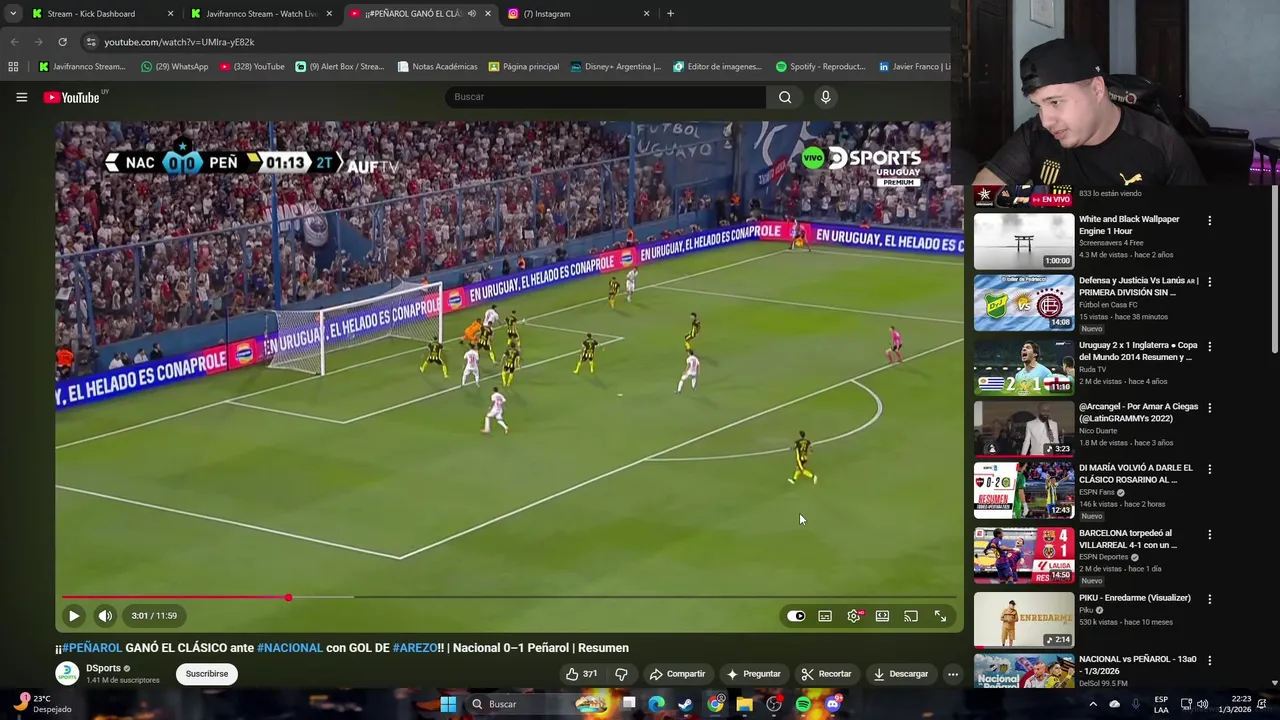
Task: Click the YouTube search magnifier button
Action: pos(785,97)
